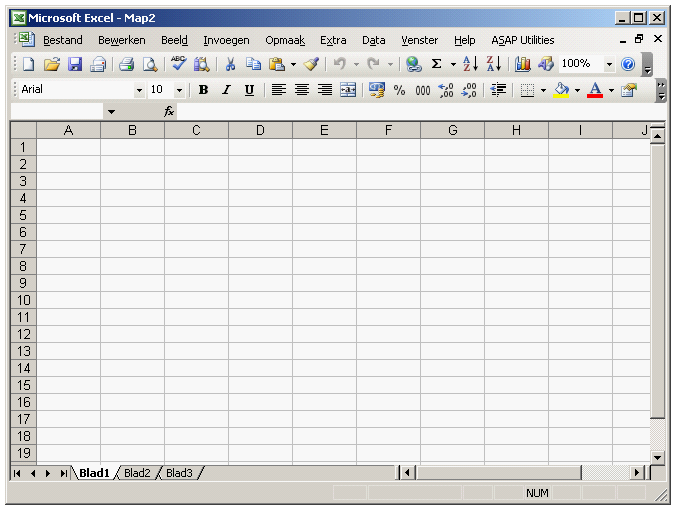Viewport: 683px width, 519px height.
Task: Open the font color dropdown arrow
Action: click(x=611, y=90)
